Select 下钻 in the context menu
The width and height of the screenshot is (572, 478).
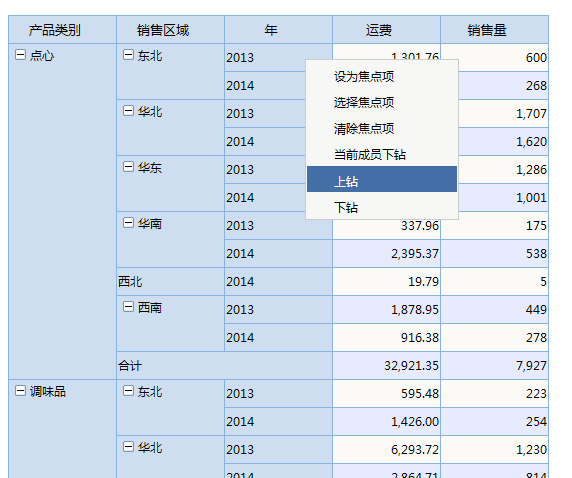[x=382, y=207]
